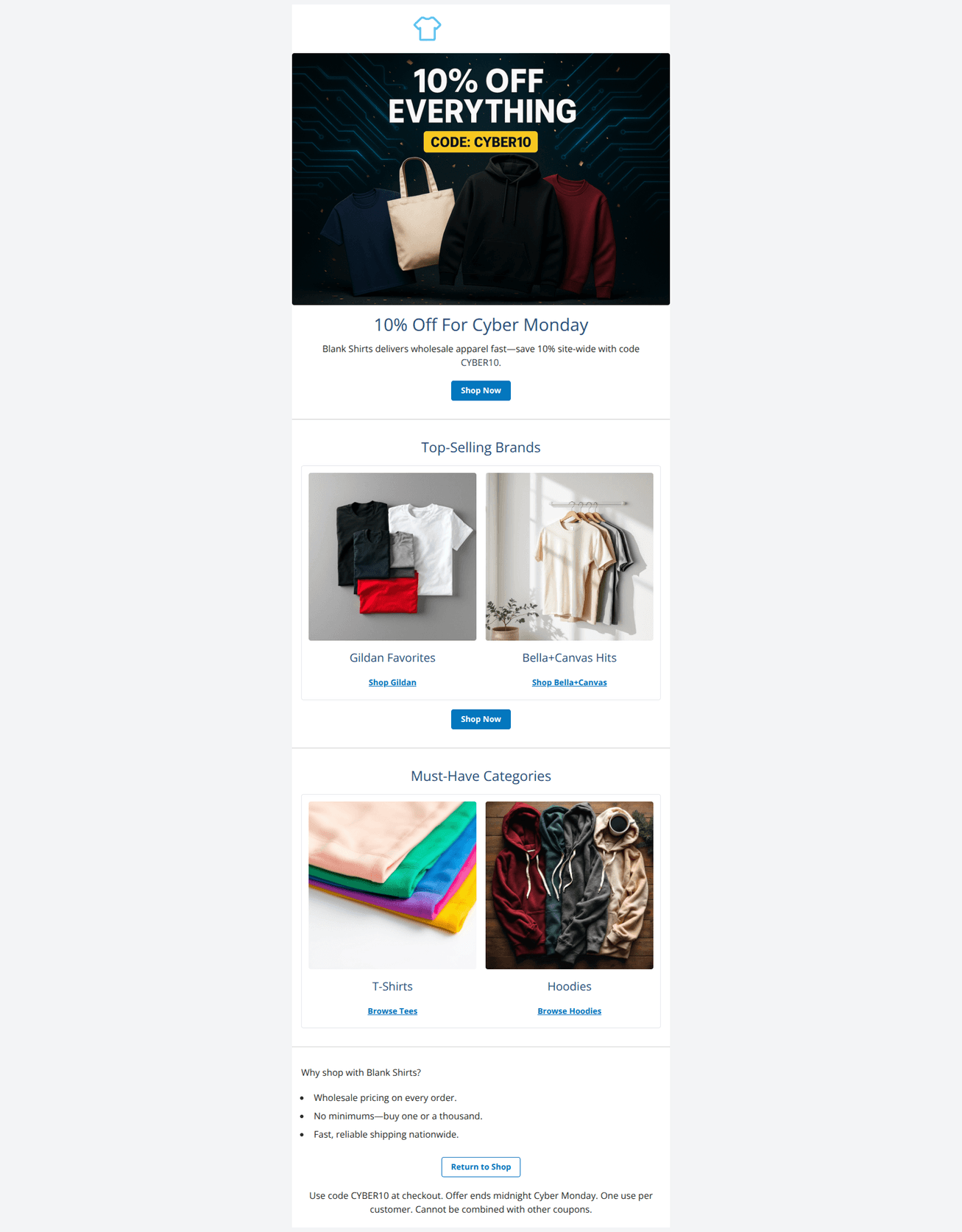Open the Hoodies category image

(570, 885)
